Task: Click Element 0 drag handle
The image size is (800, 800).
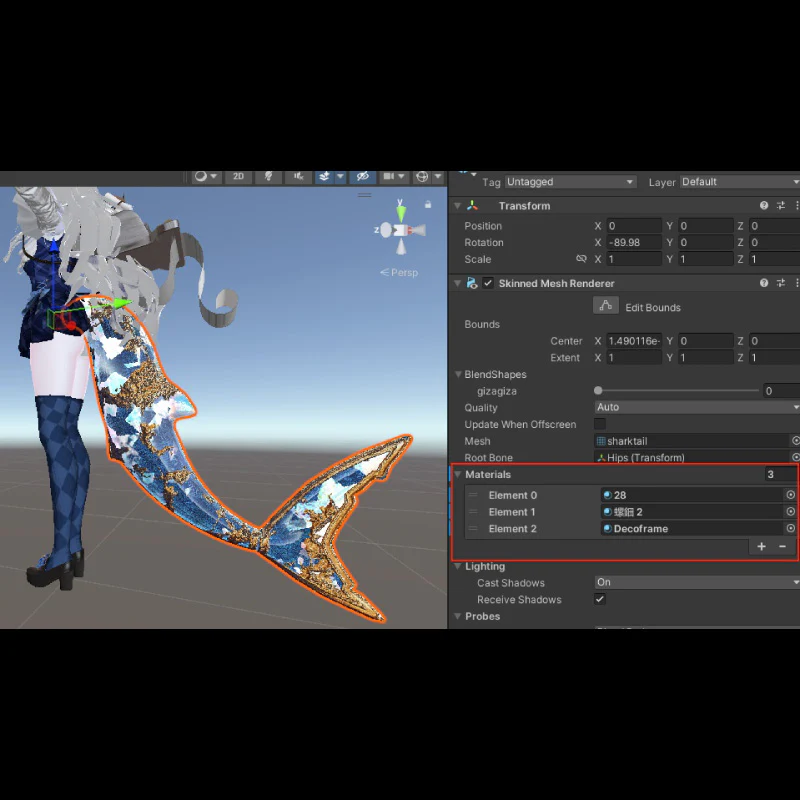Action: [473, 495]
